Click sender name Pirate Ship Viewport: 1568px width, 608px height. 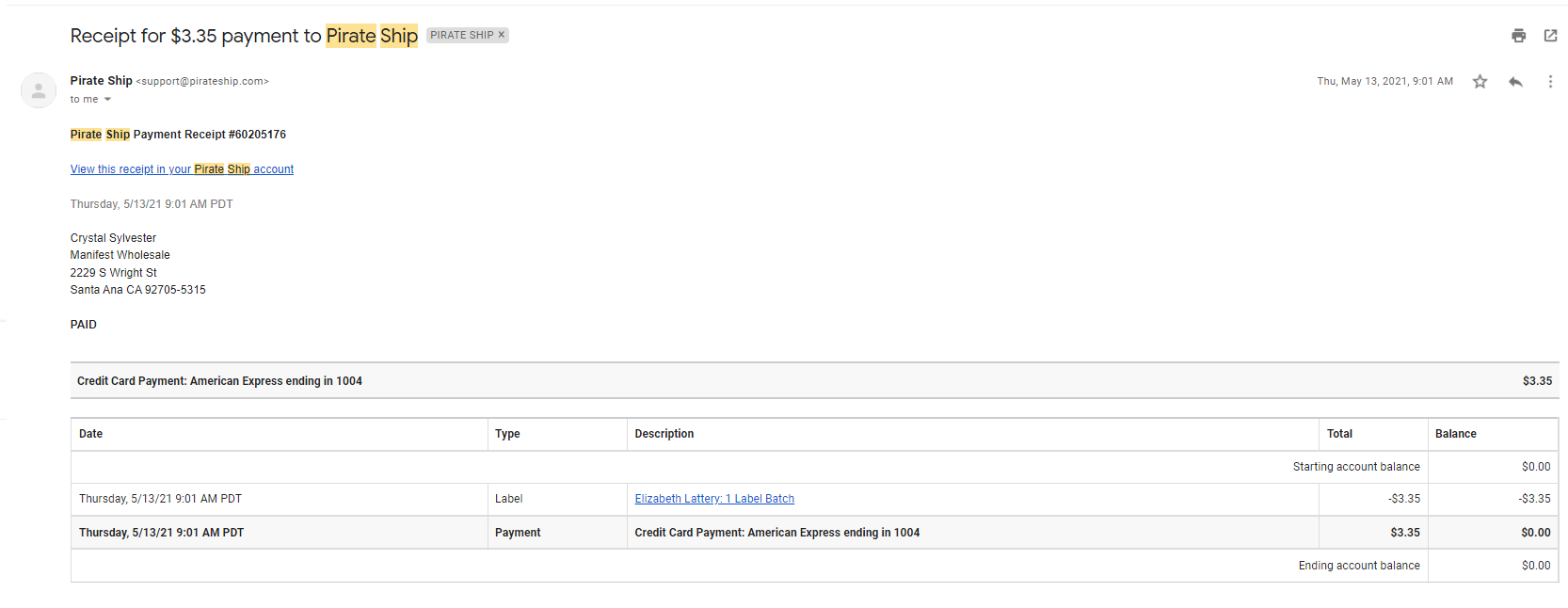pos(101,81)
